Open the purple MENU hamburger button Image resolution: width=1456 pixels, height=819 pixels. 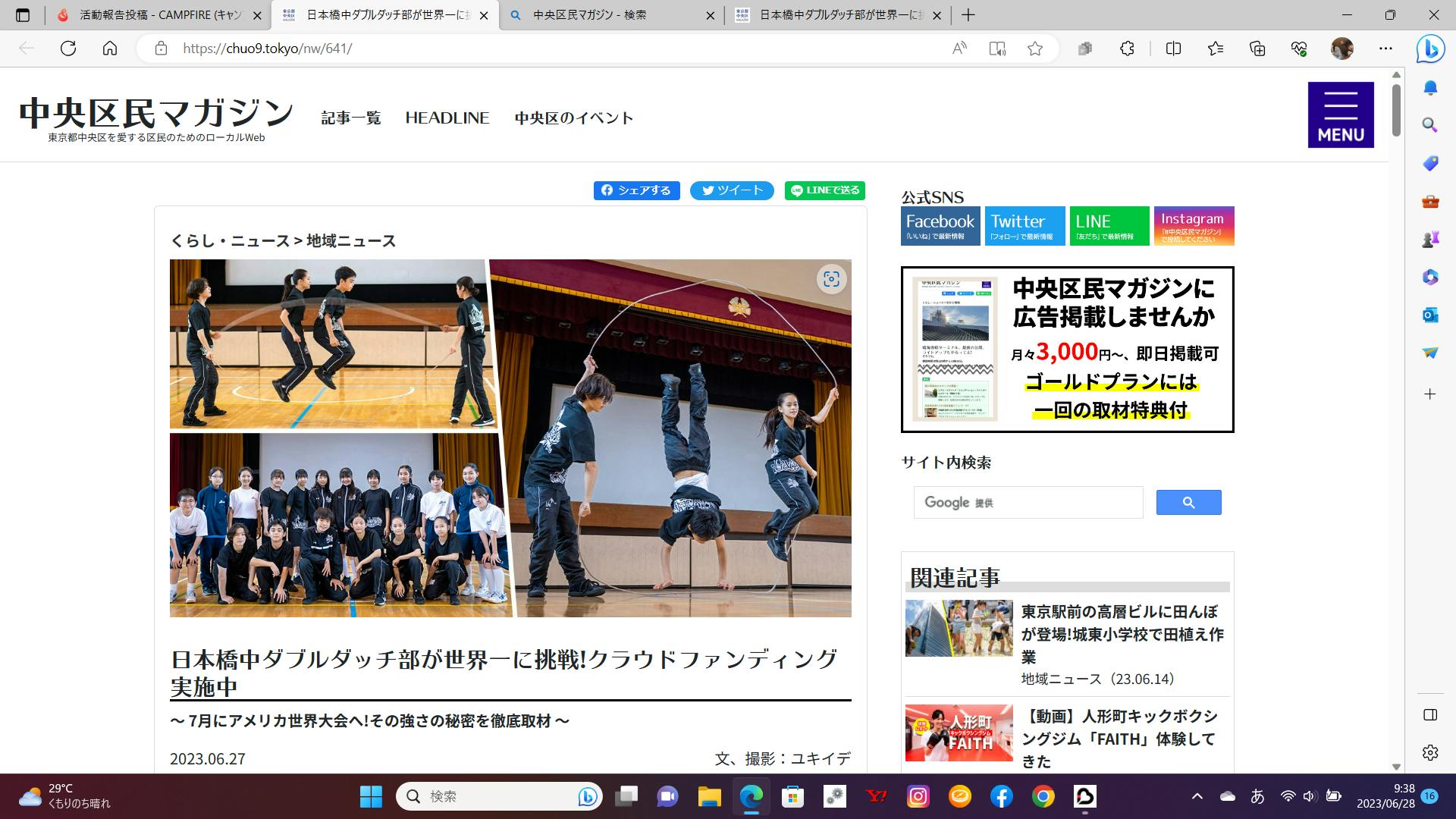tap(1340, 115)
